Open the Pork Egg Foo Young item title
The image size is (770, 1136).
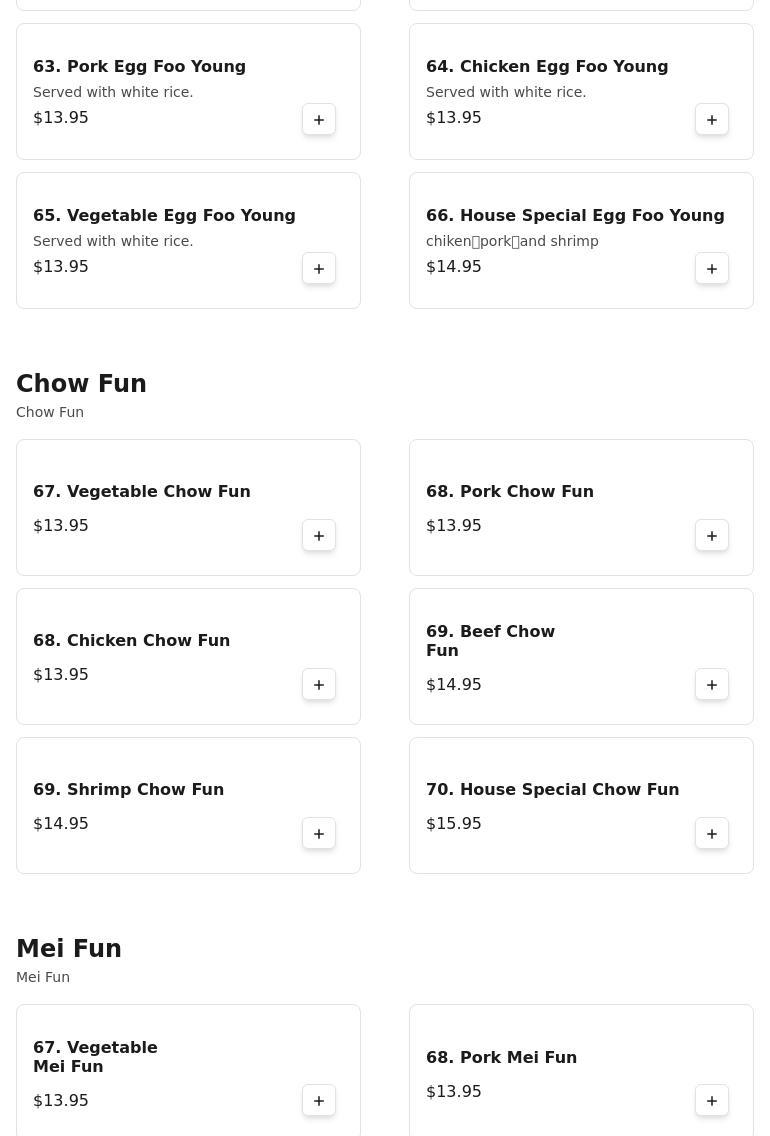[139, 66]
